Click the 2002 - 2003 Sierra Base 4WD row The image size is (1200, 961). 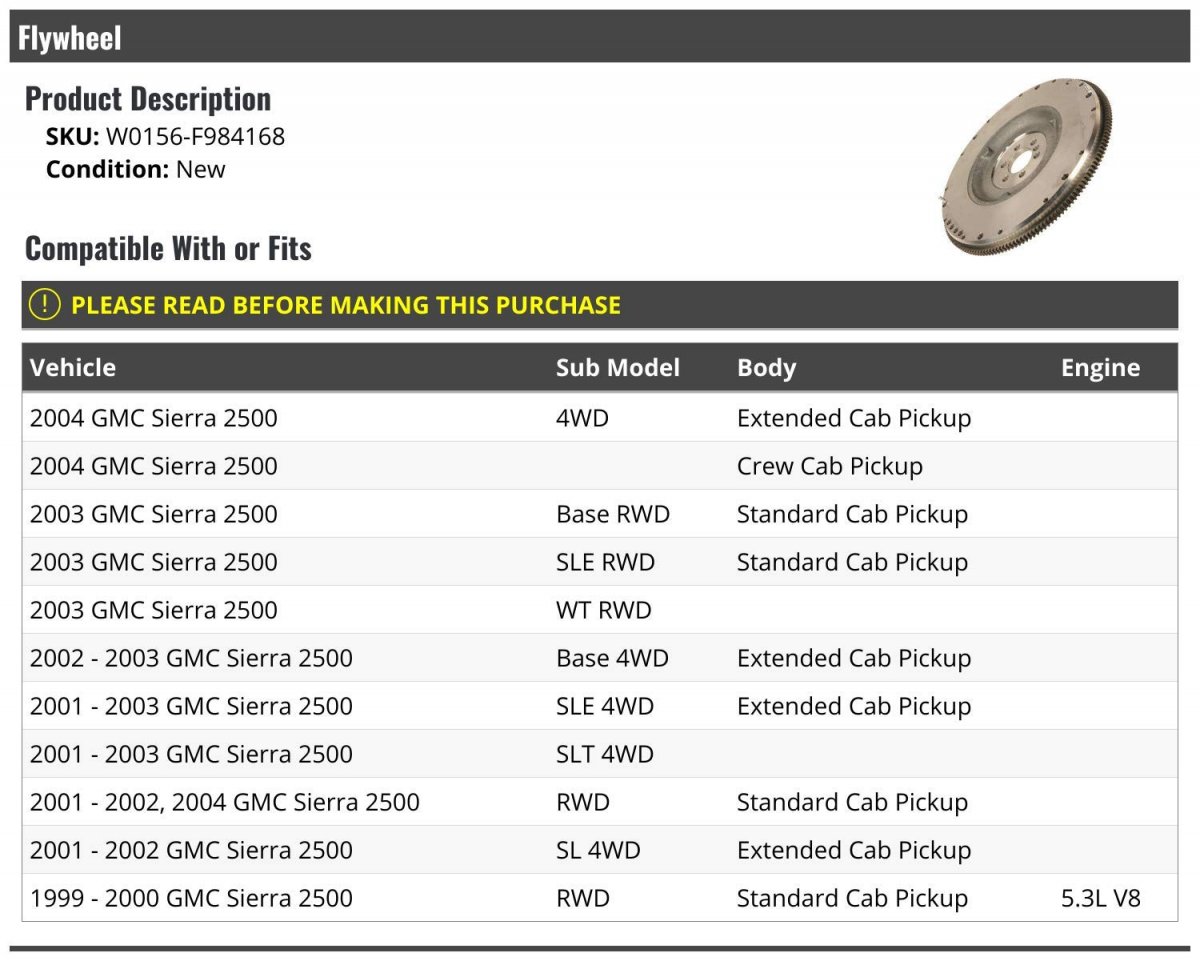coord(600,658)
